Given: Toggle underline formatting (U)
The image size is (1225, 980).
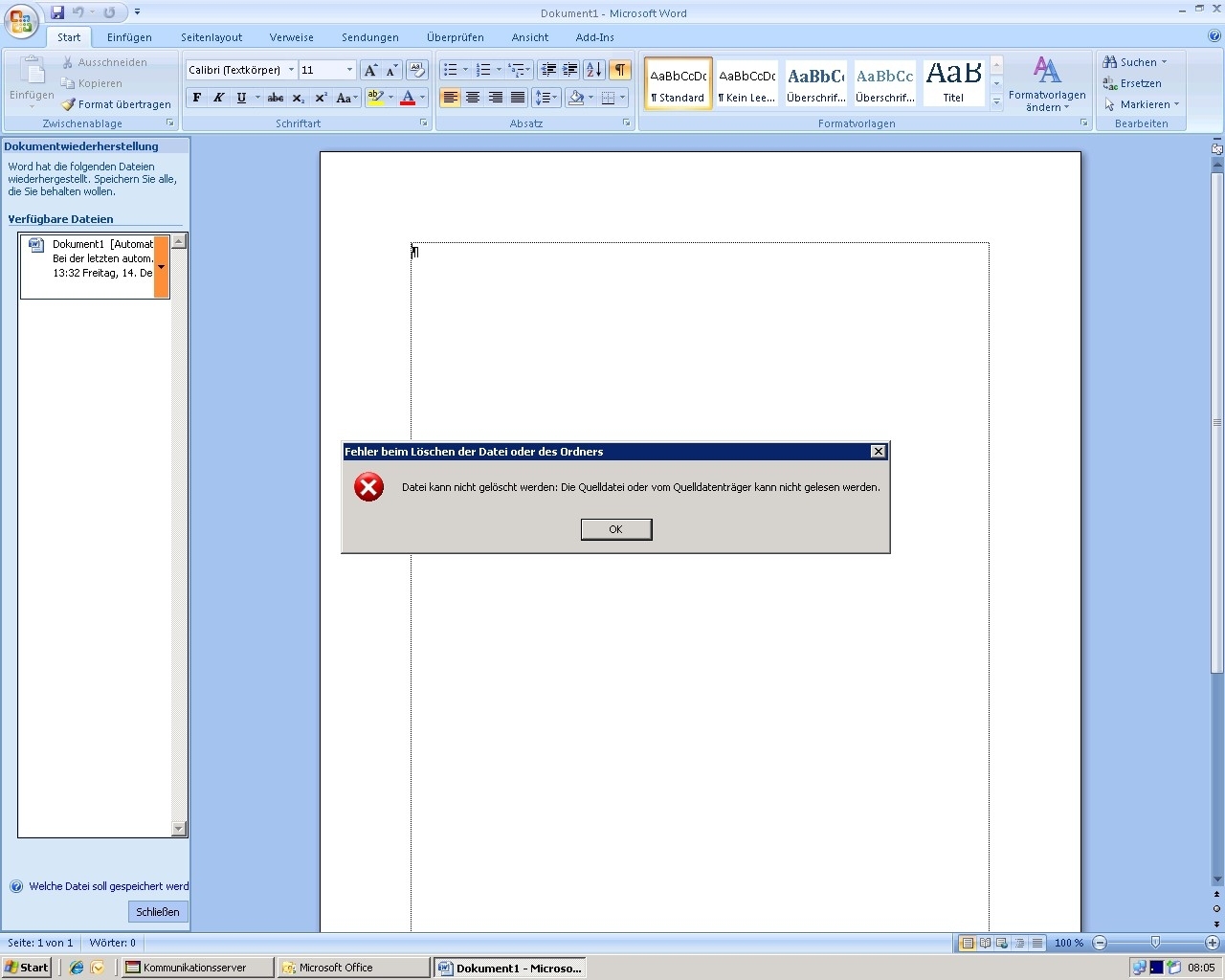Looking at the screenshot, I should pos(241,98).
